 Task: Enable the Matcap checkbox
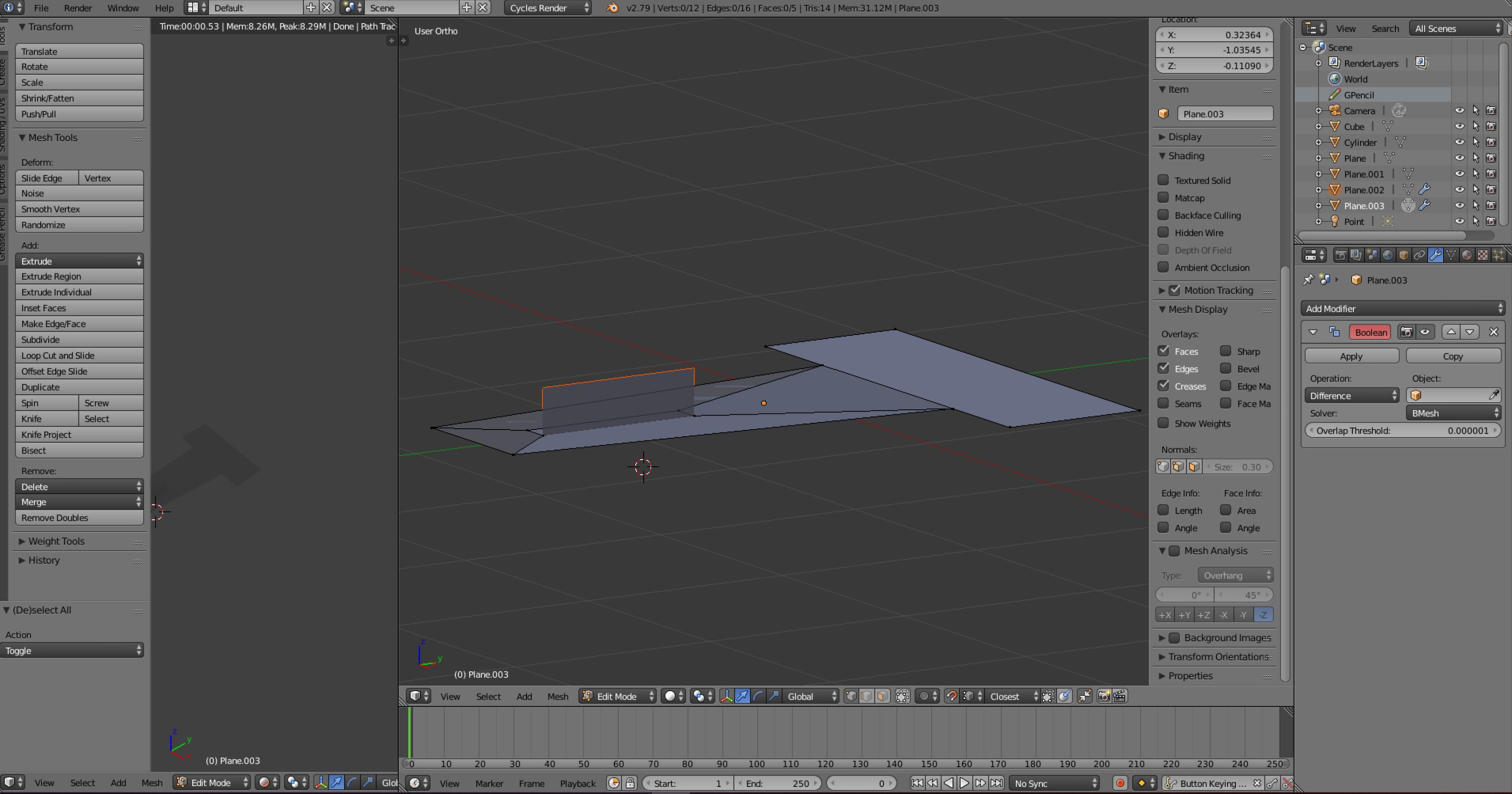[1163, 198]
